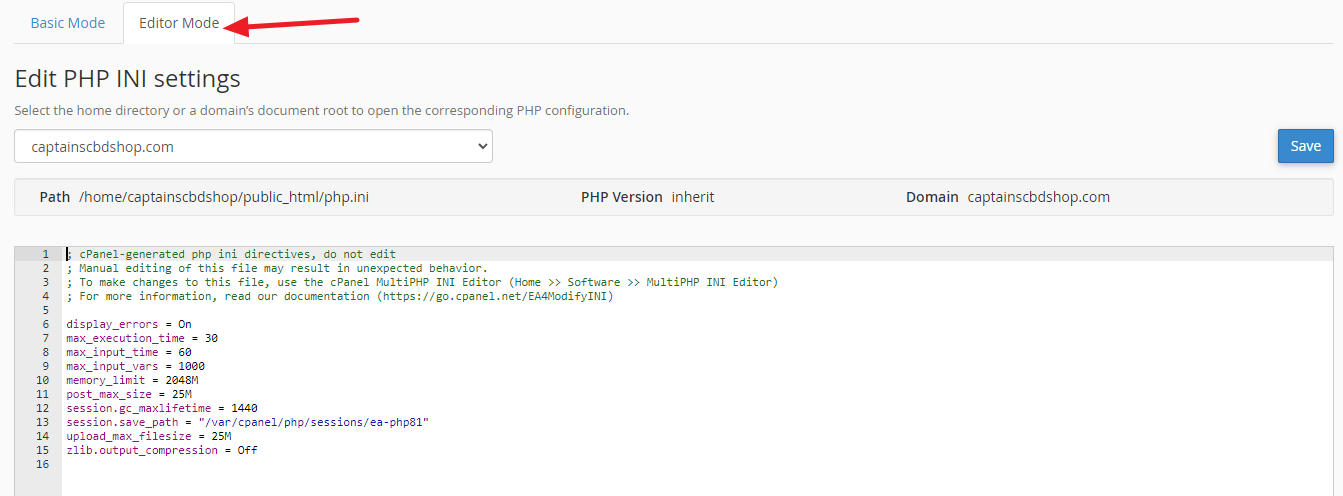Screen dimensions: 1343x496
Task: Click the session.save_path directive line
Action: [247, 422]
